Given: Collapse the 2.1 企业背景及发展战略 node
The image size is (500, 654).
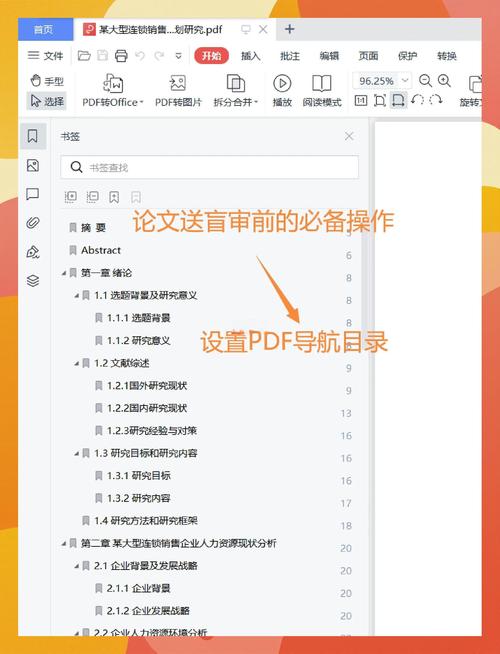Looking at the screenshot, I should (x=77, y=566).
